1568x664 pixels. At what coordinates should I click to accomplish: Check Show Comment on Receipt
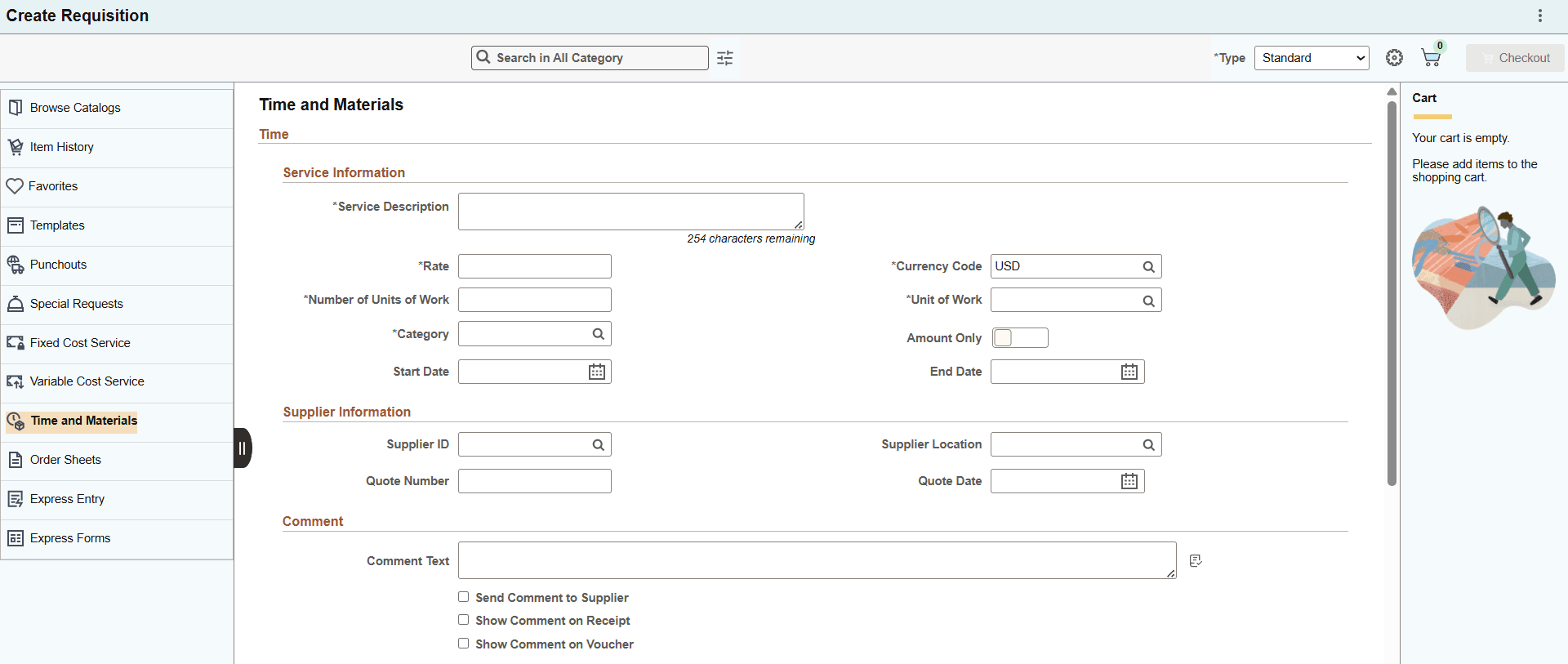tap(464, 620)
